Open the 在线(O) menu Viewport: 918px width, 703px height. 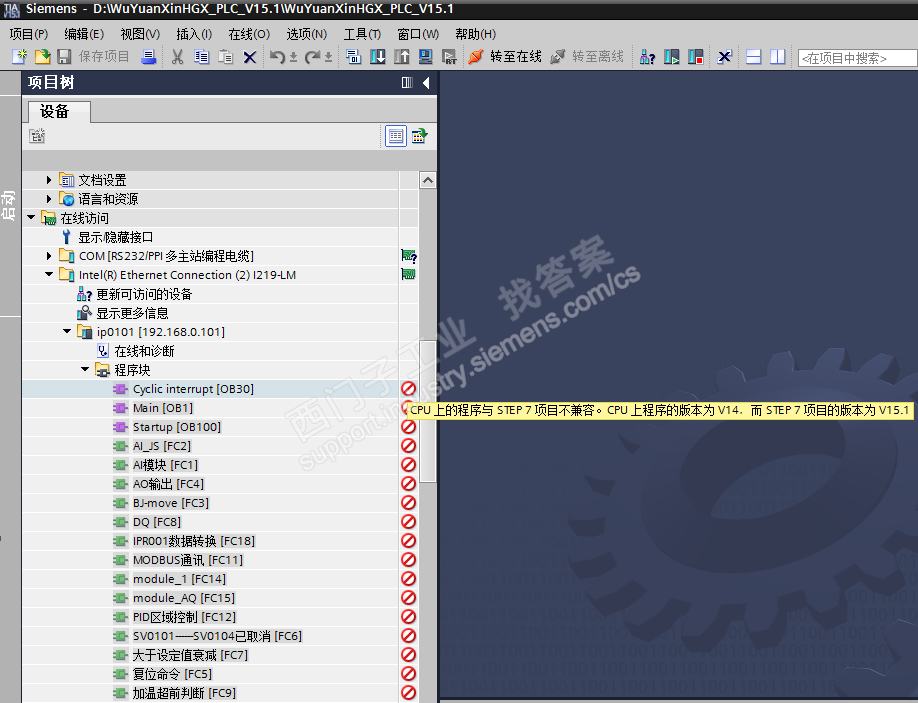[x=249, y=34]
